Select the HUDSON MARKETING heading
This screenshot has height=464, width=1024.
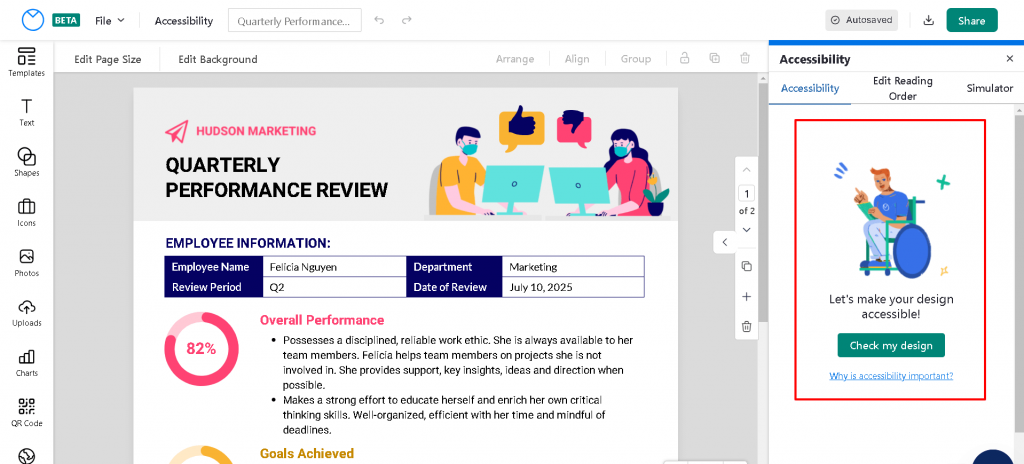click(256, 131)
